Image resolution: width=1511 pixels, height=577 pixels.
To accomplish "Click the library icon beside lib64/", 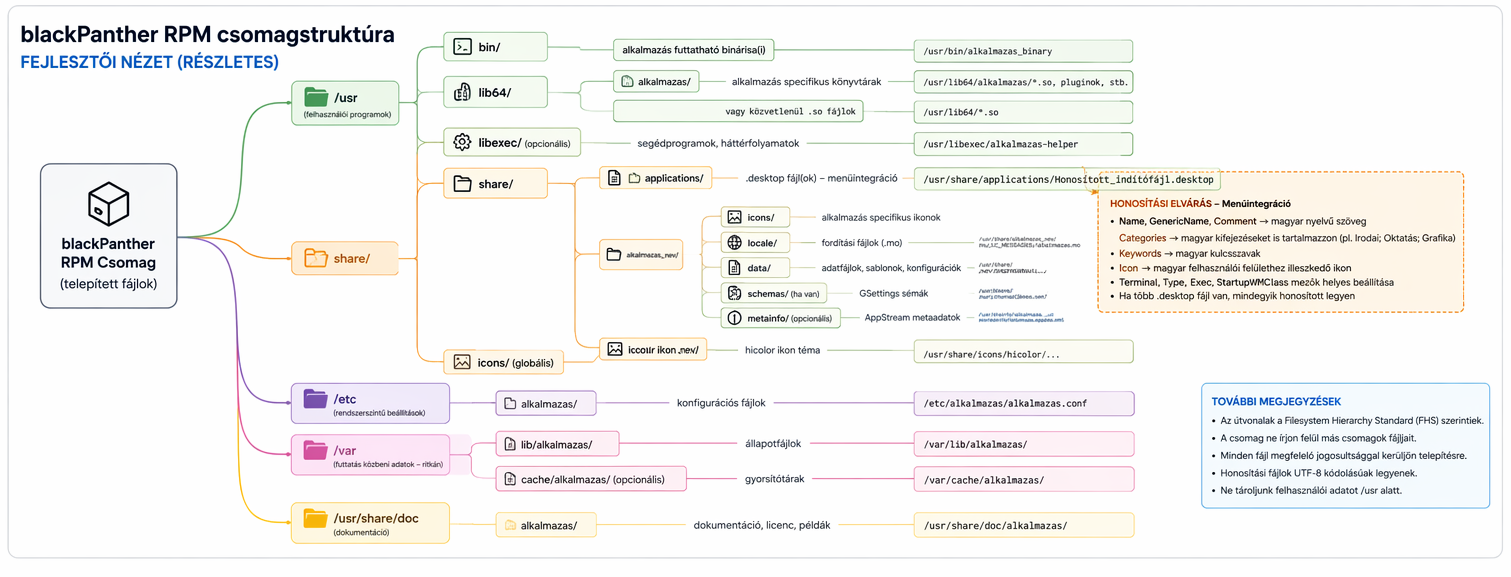I will click(462, 93).
